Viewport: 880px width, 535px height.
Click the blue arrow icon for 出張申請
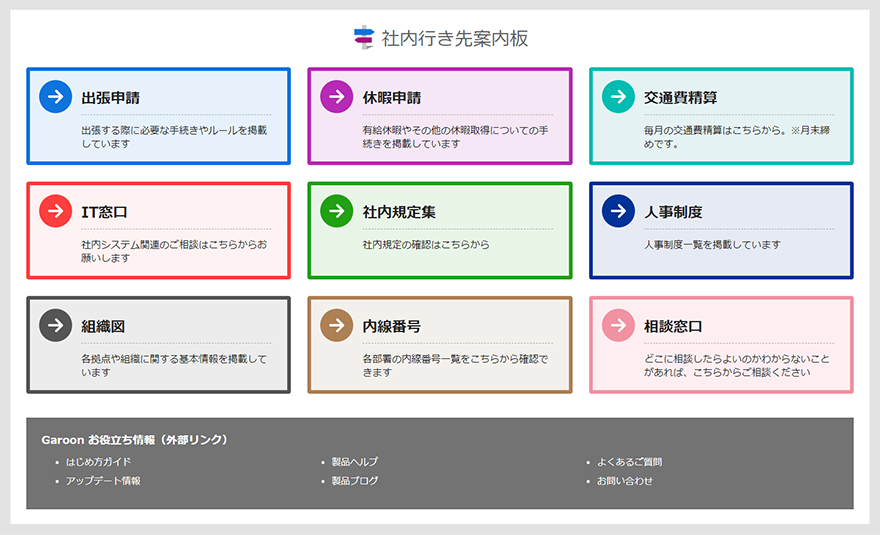(56, 97)
